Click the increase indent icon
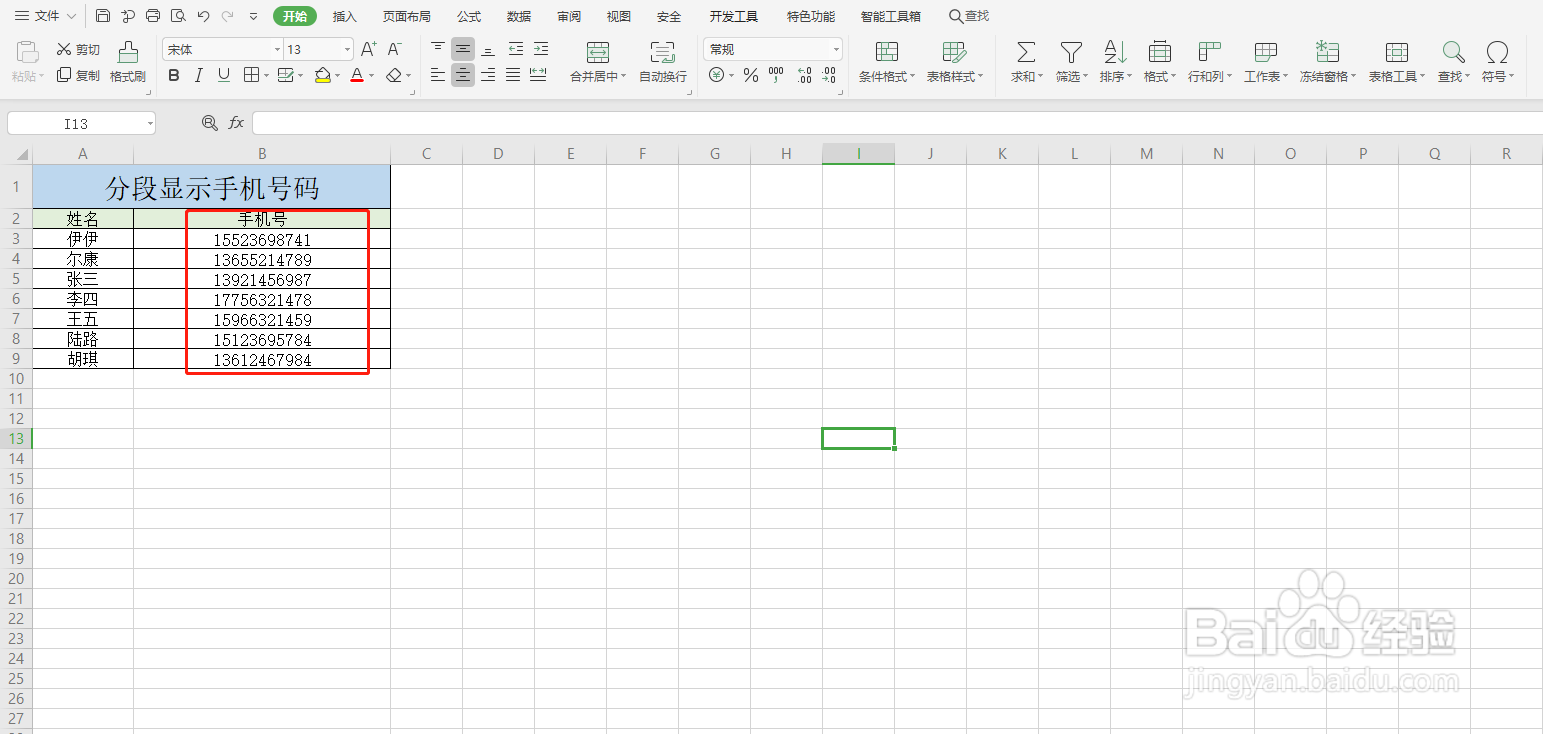This screenshot has width=1543, height=734. pos(540,49)
